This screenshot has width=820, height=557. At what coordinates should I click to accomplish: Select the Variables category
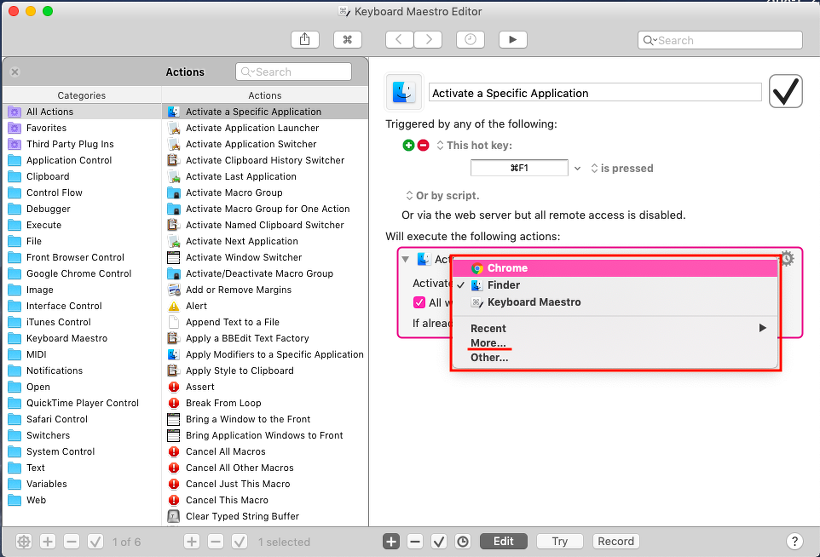tap(82, 484)
